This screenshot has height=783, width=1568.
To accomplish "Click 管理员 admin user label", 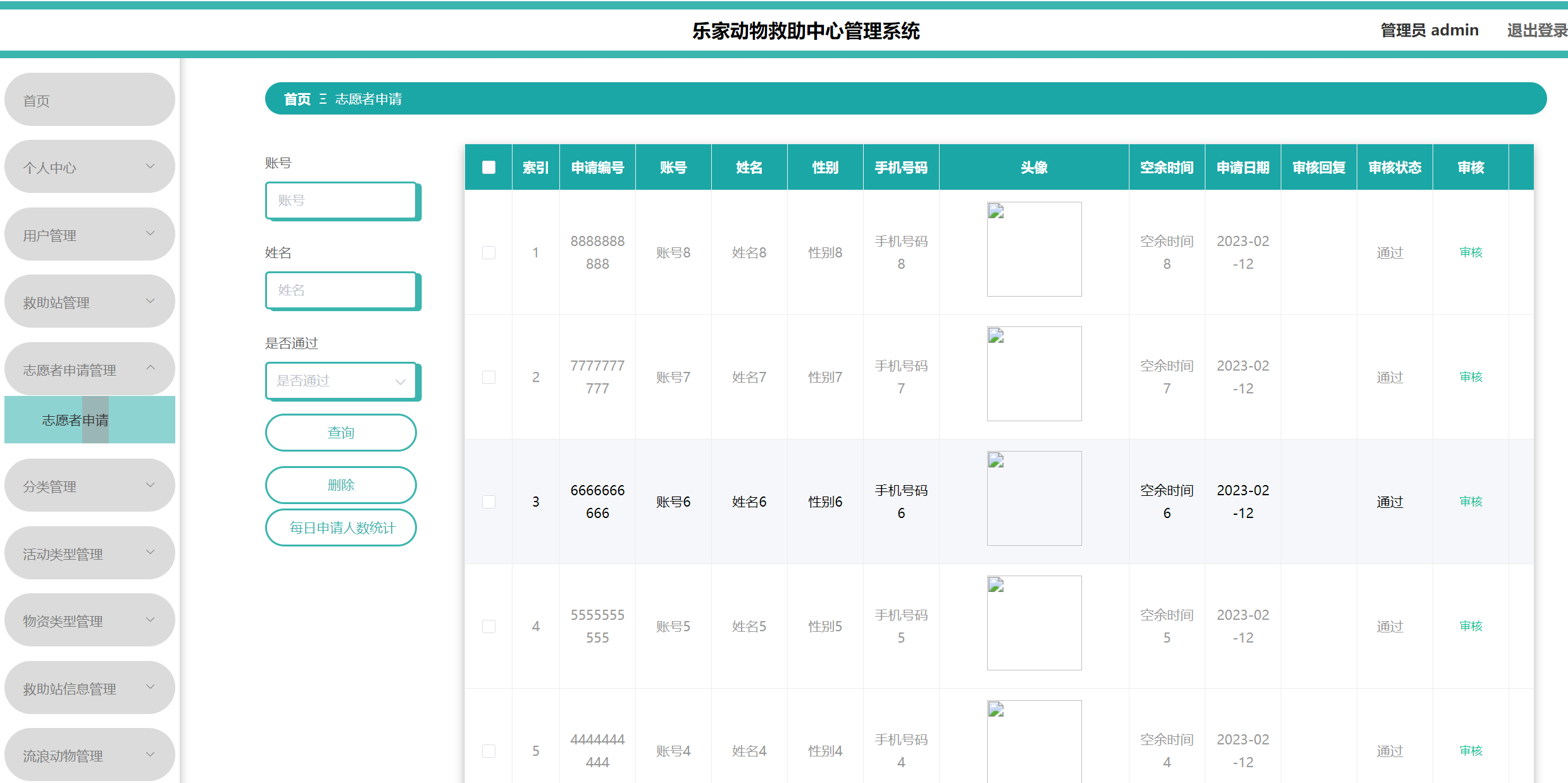I will 1429,30.
